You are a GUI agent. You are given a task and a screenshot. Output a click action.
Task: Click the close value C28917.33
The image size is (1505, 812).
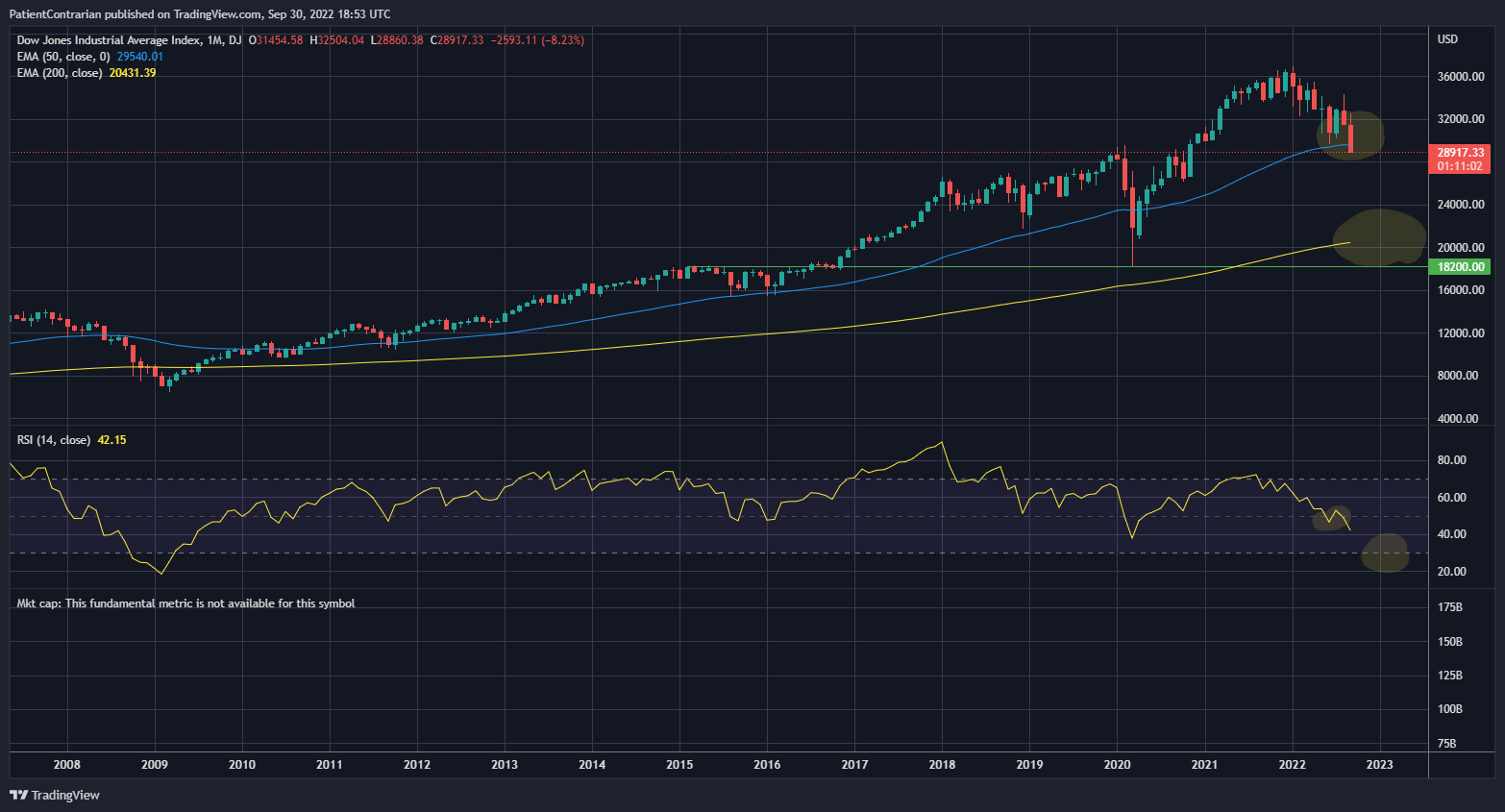coord(456,40)
